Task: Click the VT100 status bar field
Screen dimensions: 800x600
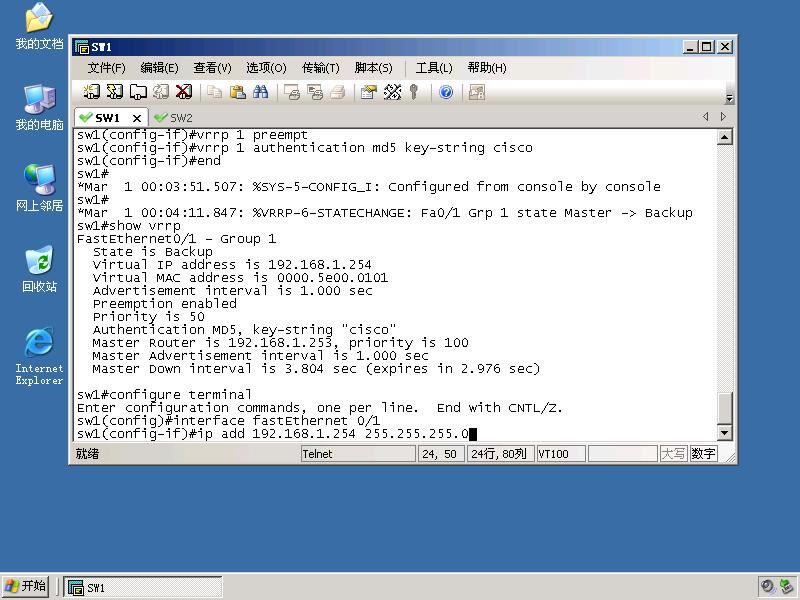Action: pyautogui.click(x=561, y=454)
